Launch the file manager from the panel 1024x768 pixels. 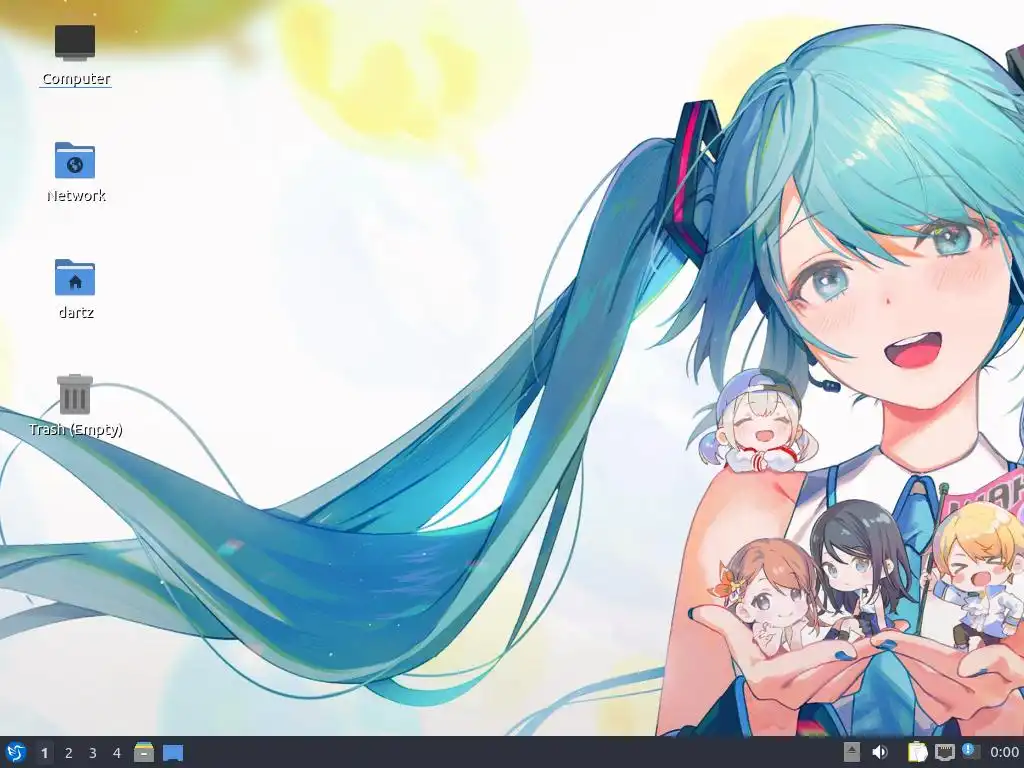[144, 752]
